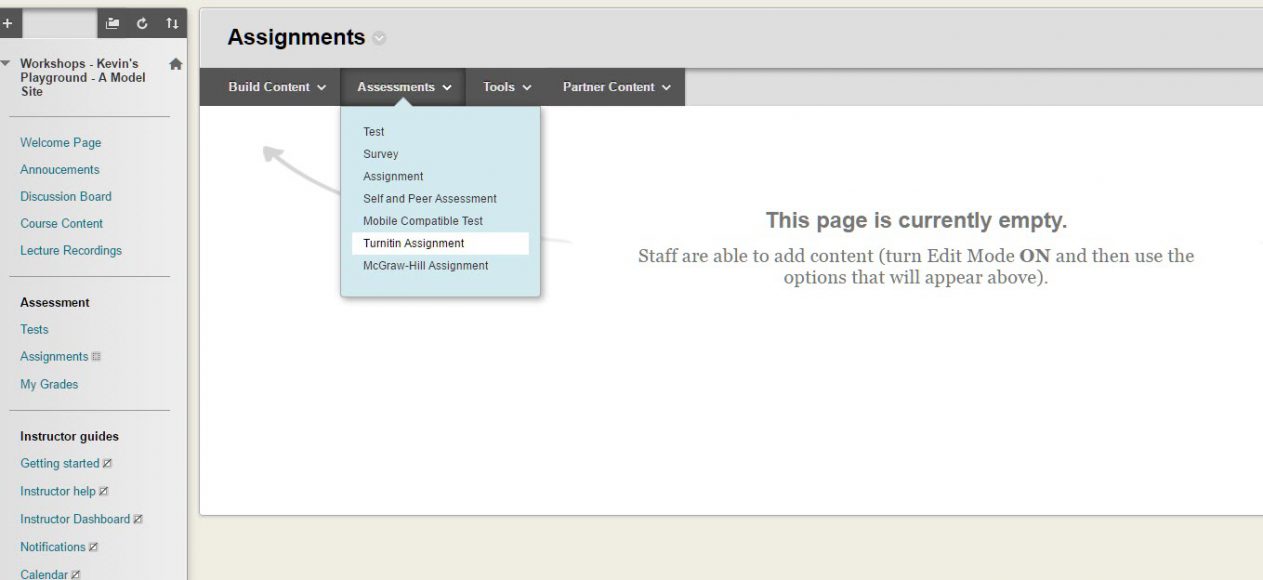1263x580 pixels.
Task: Click the small icon next to sidebar Assignments
Action: (96, 357)
